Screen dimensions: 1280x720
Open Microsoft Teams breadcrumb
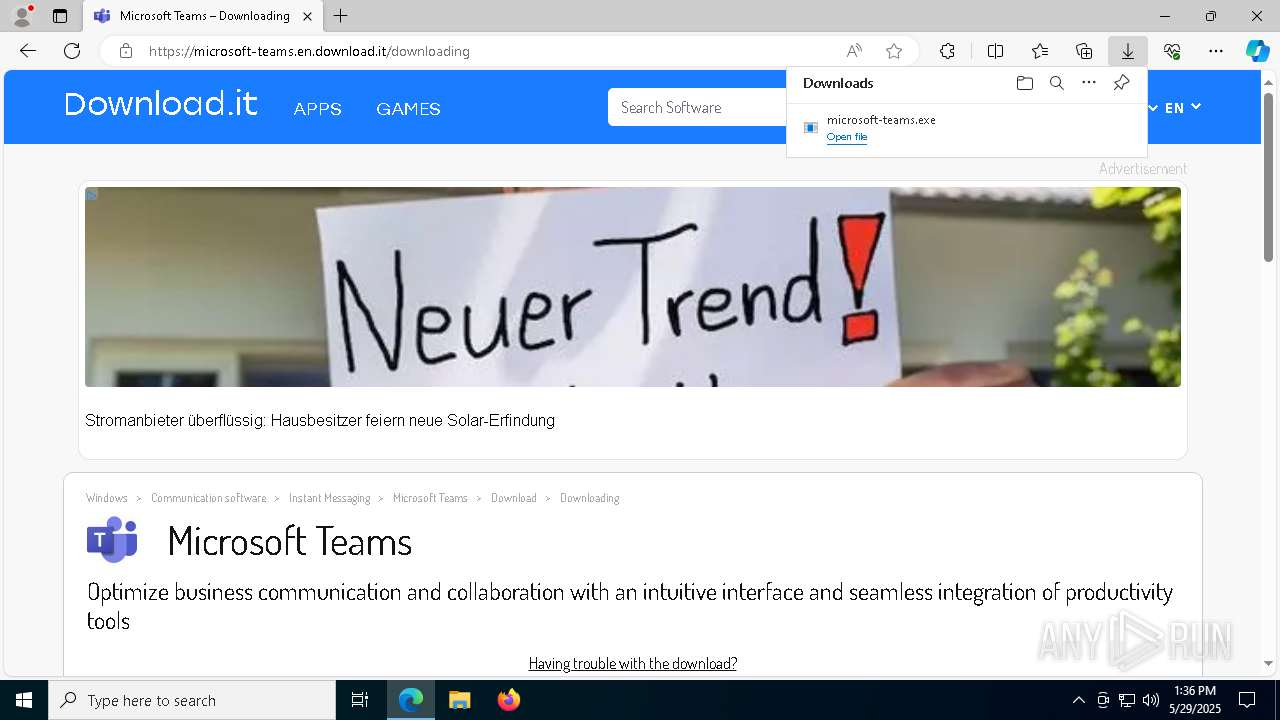pos(430,498)
